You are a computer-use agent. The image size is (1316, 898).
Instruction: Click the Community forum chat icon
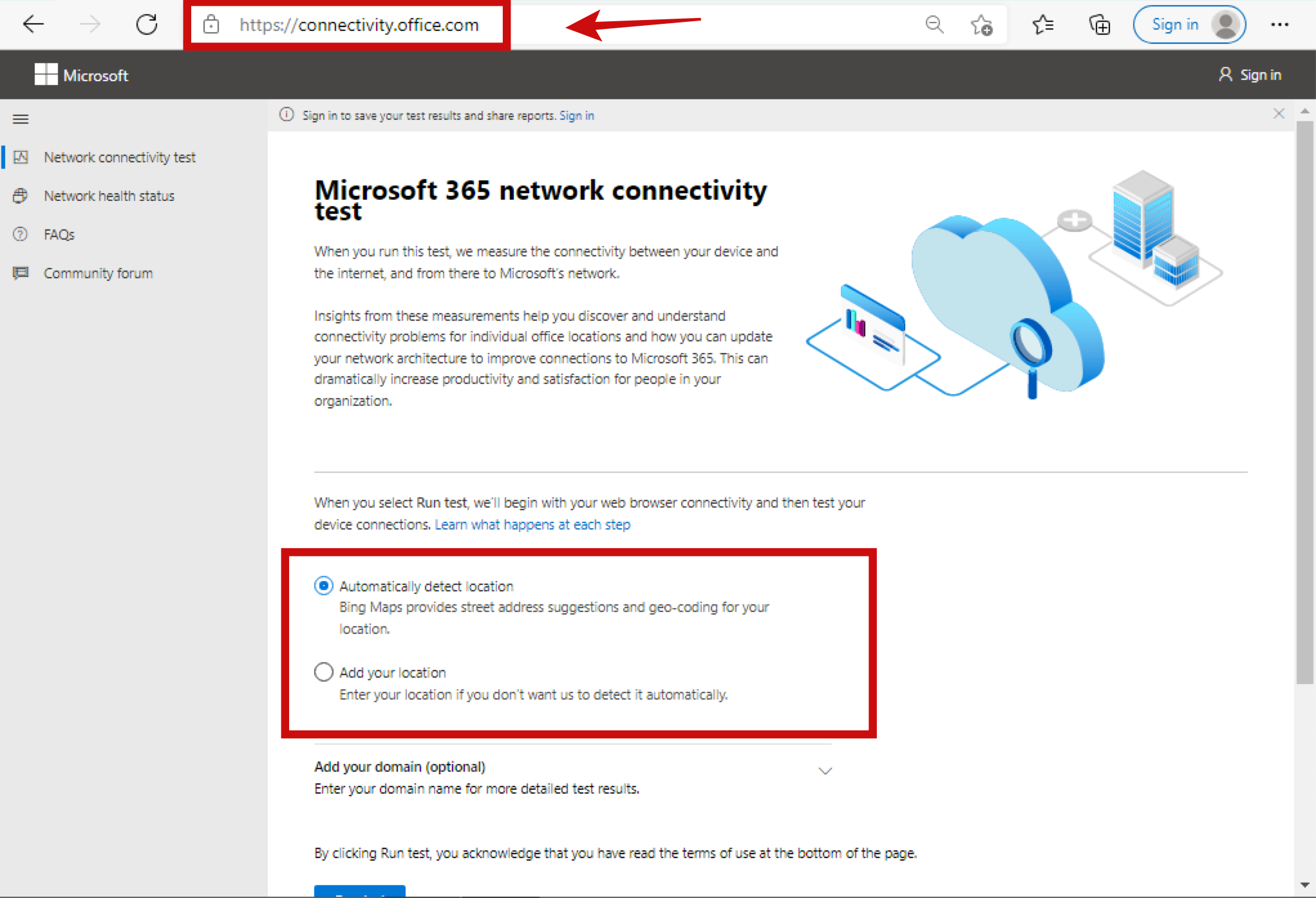click(21, 273)
